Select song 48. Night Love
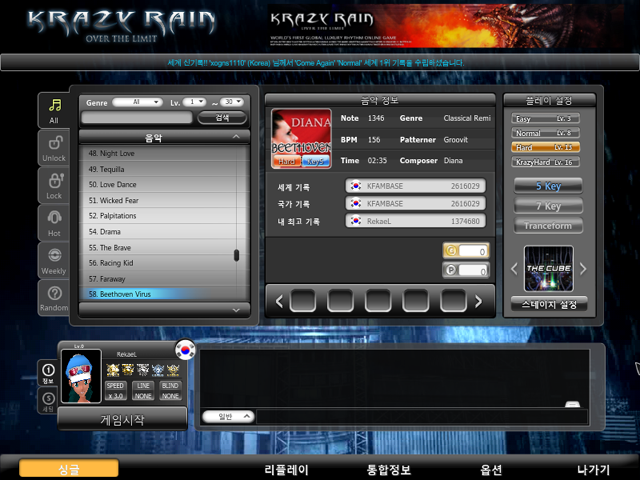The height and width of the screenshot is (480, 640). point(164,153)
